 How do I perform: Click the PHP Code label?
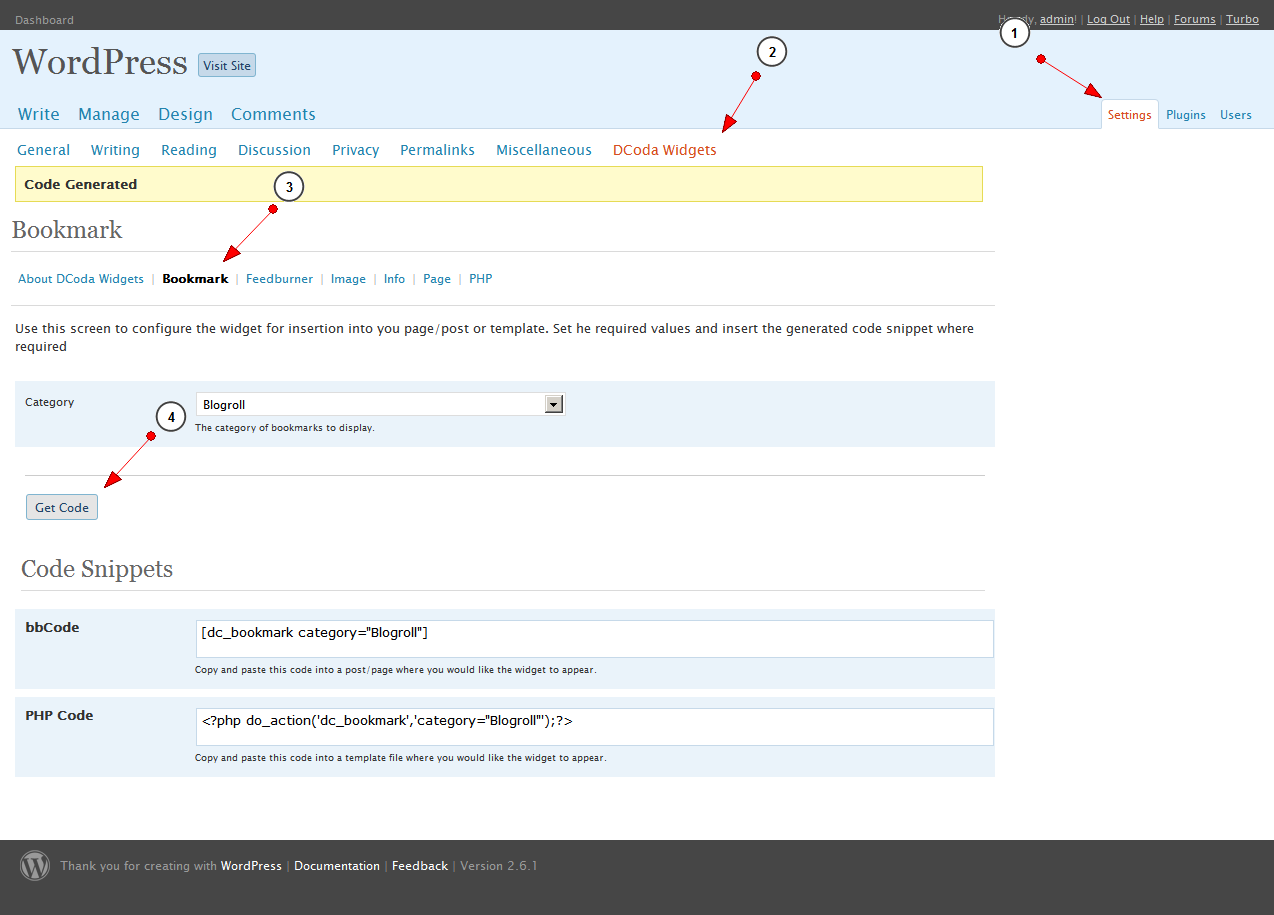pos(59,715)
